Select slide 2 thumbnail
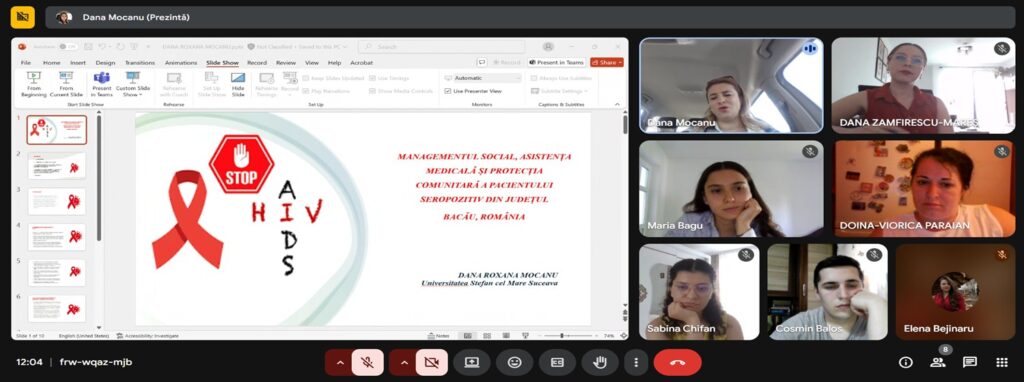Image resolution: width=1024 pixels, height=382 pixels. click(x=57, y=166)
